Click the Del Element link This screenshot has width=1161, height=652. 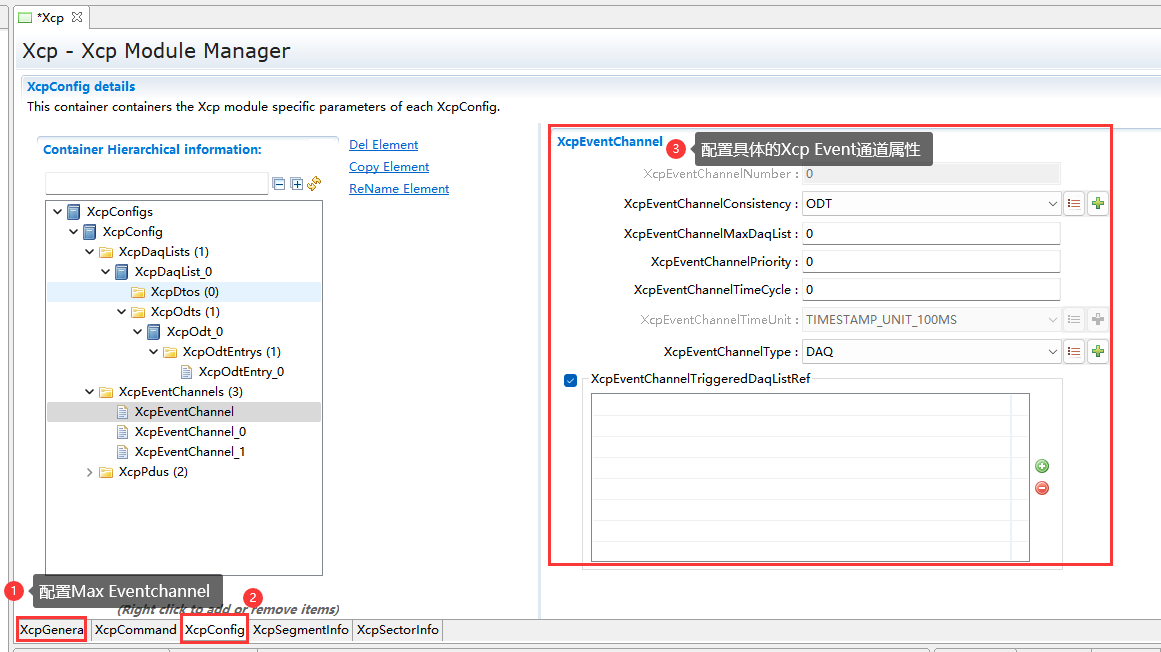pyautogui.click(x=383, y=145)
